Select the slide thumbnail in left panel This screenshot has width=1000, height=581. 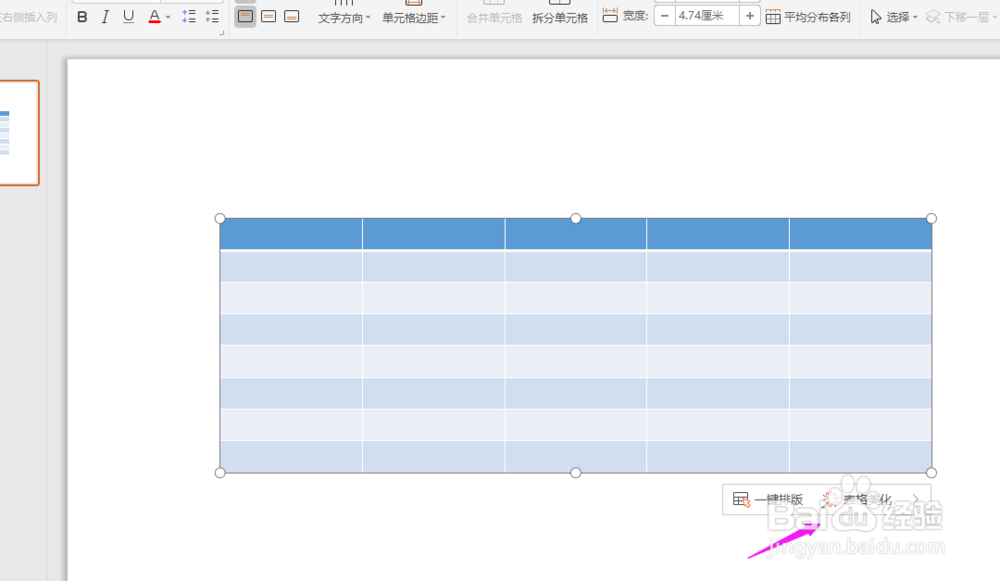(x=20, y=131)
